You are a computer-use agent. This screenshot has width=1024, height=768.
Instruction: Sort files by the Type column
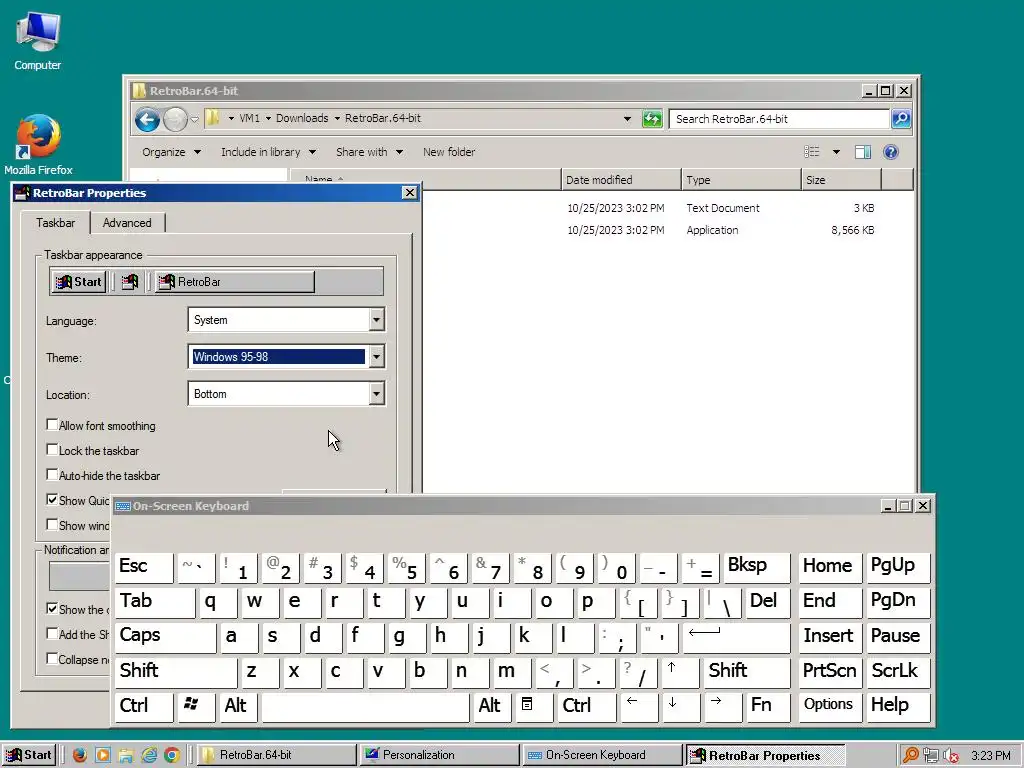[741, 180]
